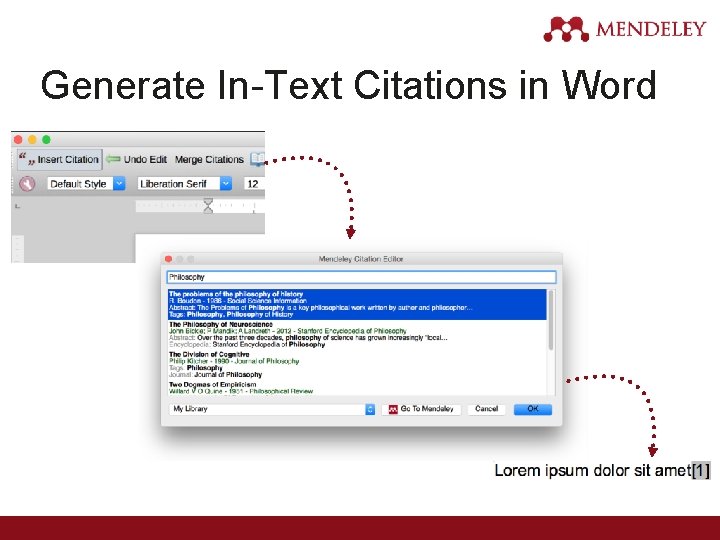
Task: Click the round wrench icon beside Default Style
Action: click(x=27, y=184)
